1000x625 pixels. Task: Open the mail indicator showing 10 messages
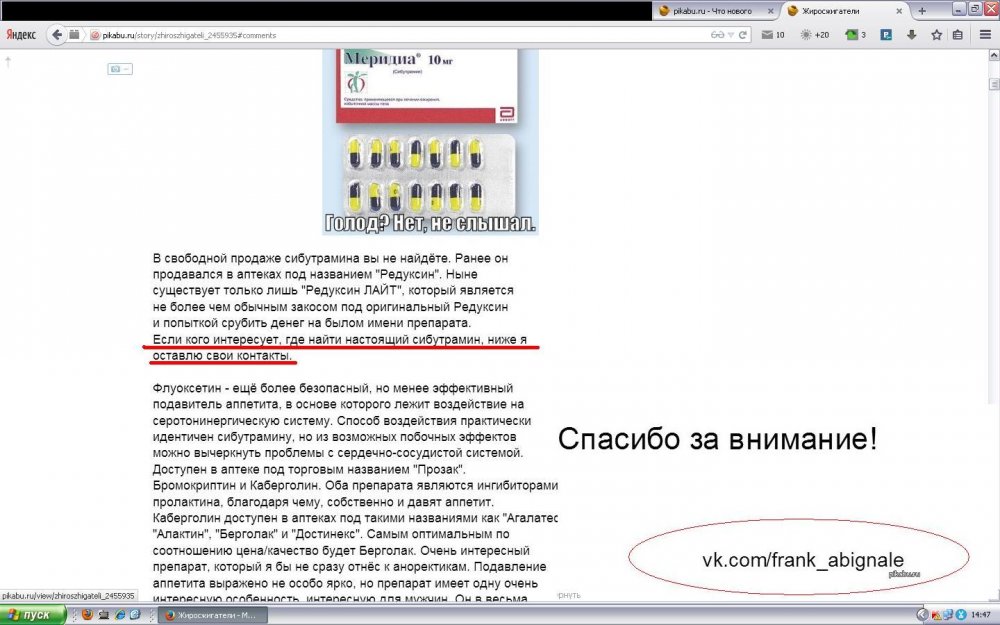[772, 35]
